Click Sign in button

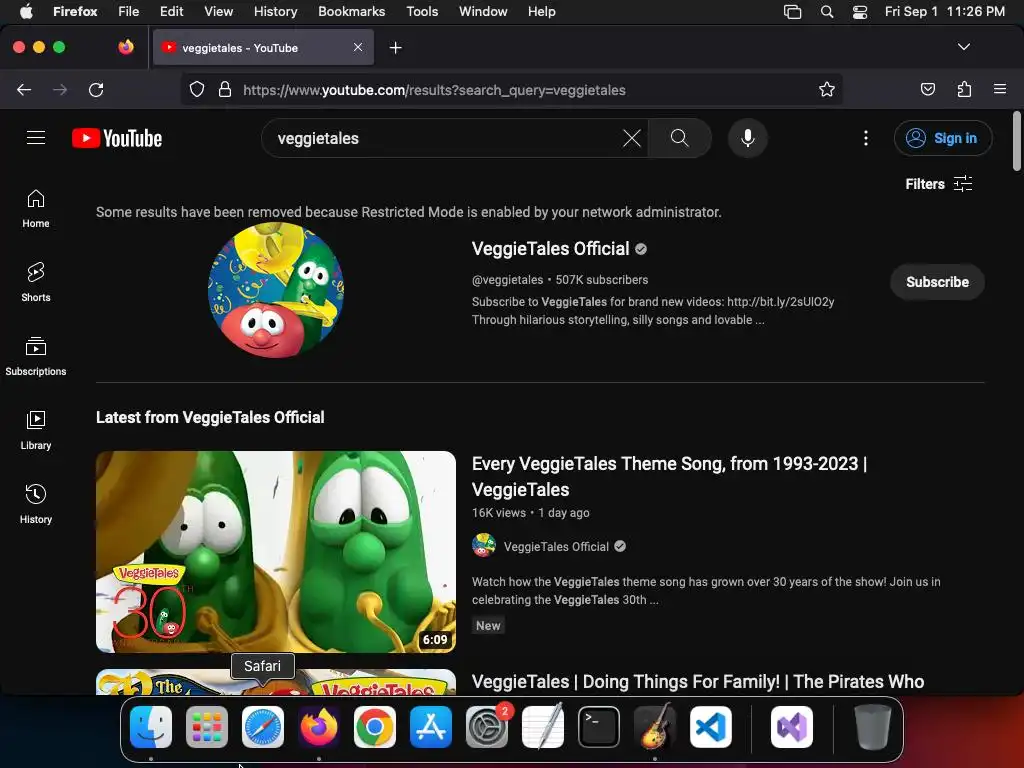click(x=942, y=138)
